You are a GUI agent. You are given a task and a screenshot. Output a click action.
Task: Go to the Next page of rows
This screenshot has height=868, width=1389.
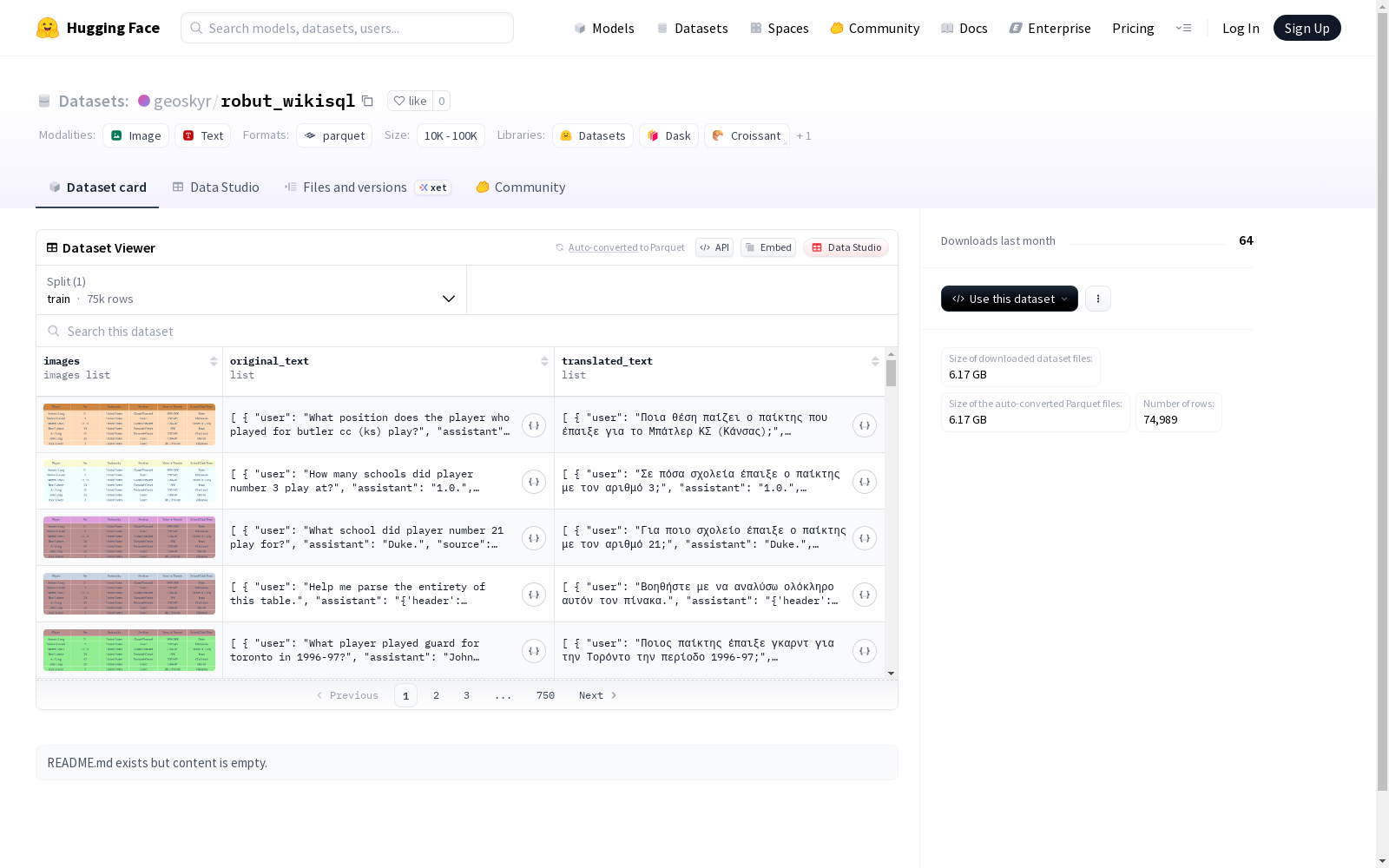click(x=598, y=695)
